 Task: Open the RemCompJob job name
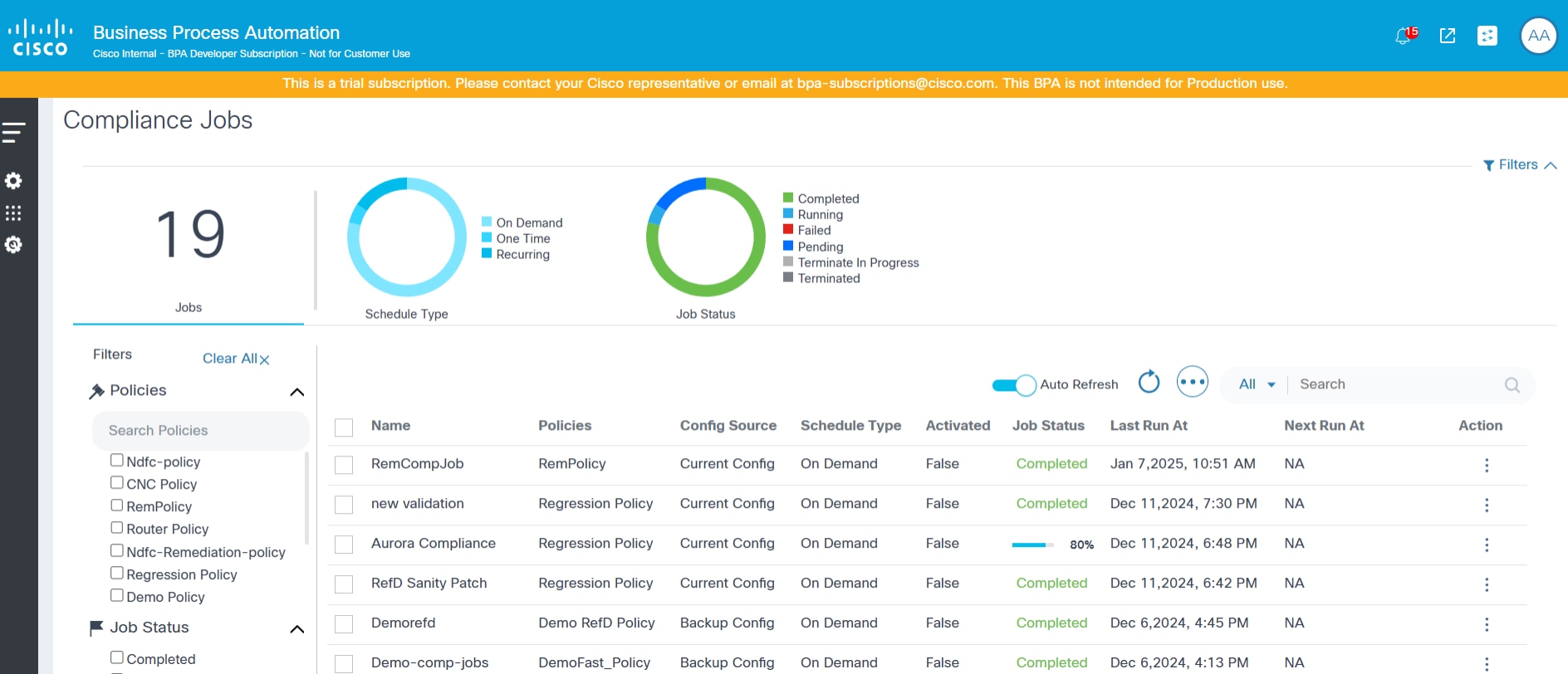tap(418, 464)
